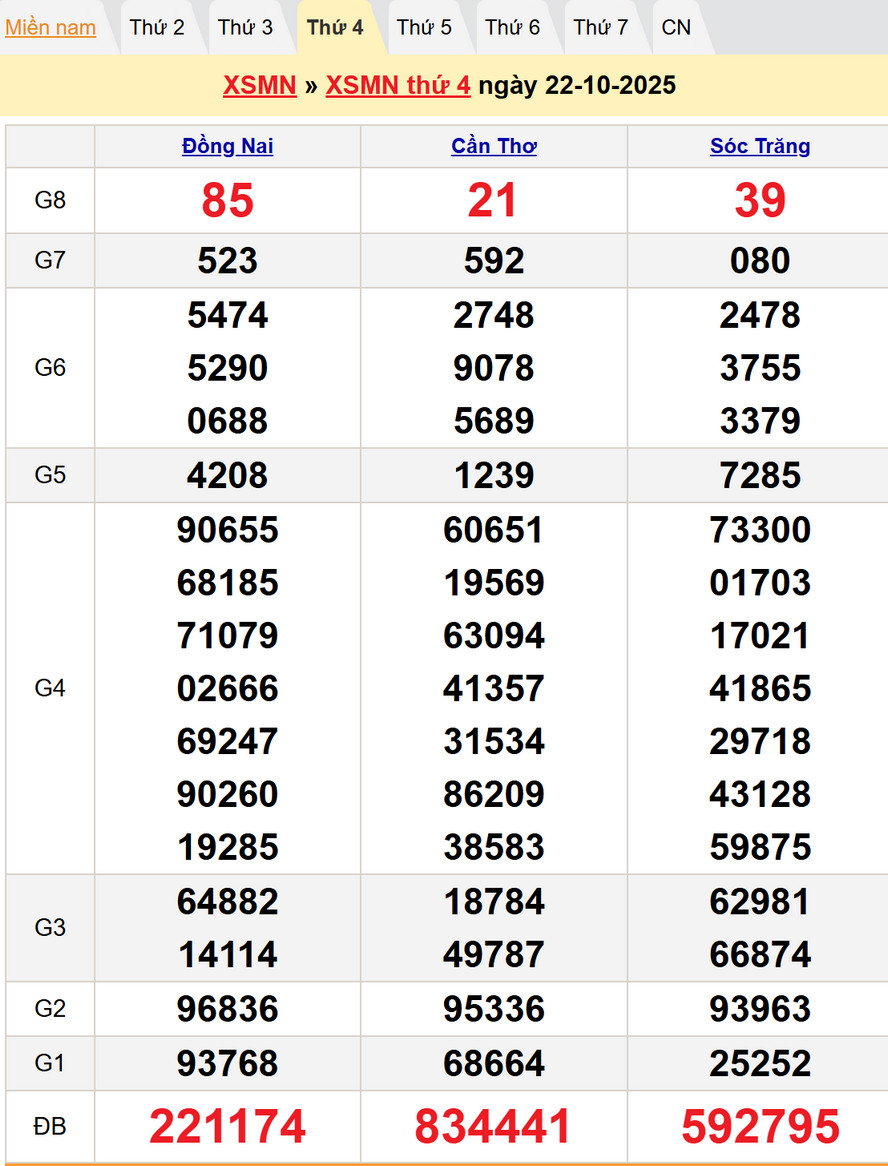Select the Thứ 3 tab
This screenshot has height=1166, width=888.
(245, 28)
